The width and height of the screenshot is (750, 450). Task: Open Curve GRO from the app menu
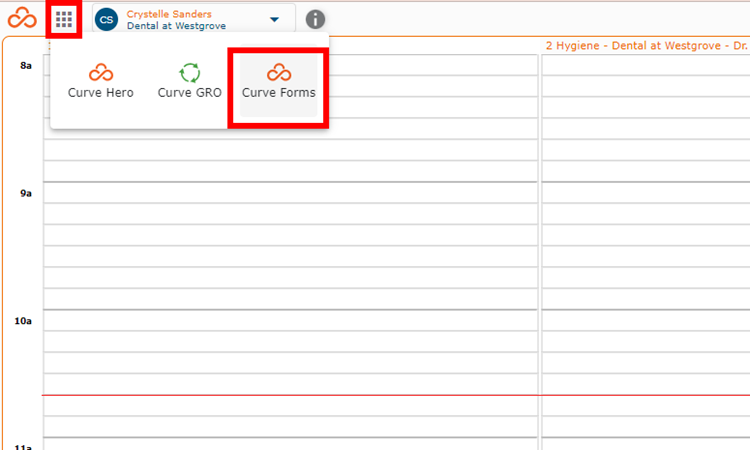coord(189,81)
